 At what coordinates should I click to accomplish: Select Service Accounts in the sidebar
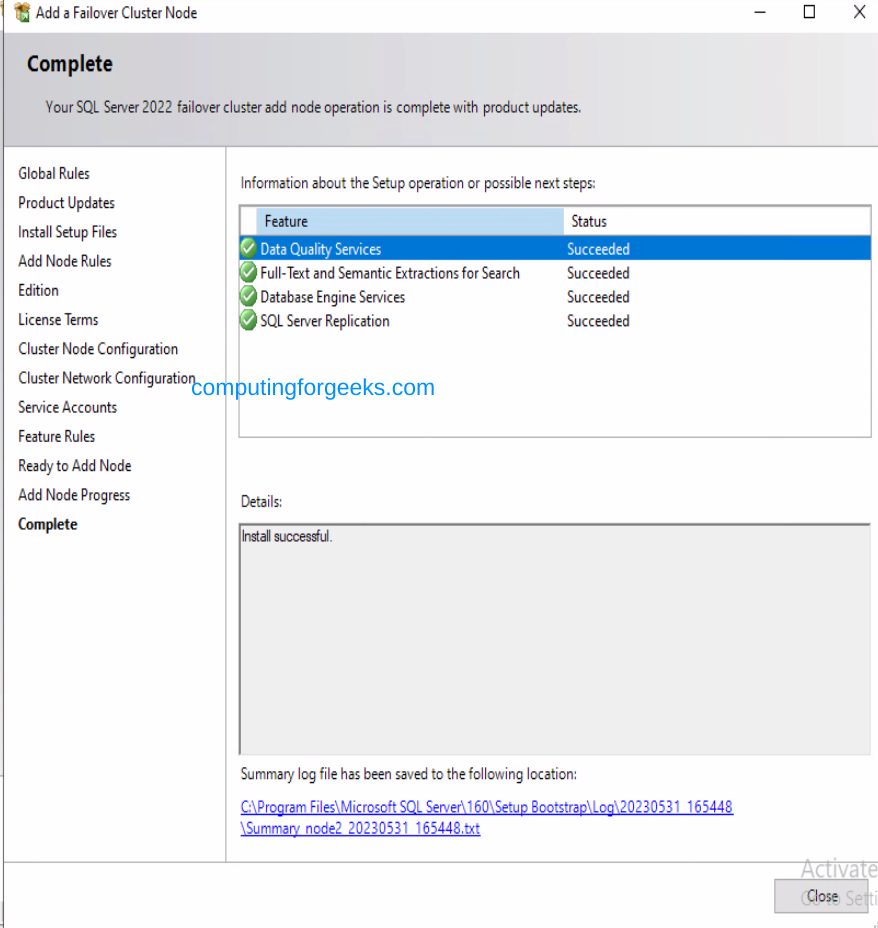tap(67, 407)
